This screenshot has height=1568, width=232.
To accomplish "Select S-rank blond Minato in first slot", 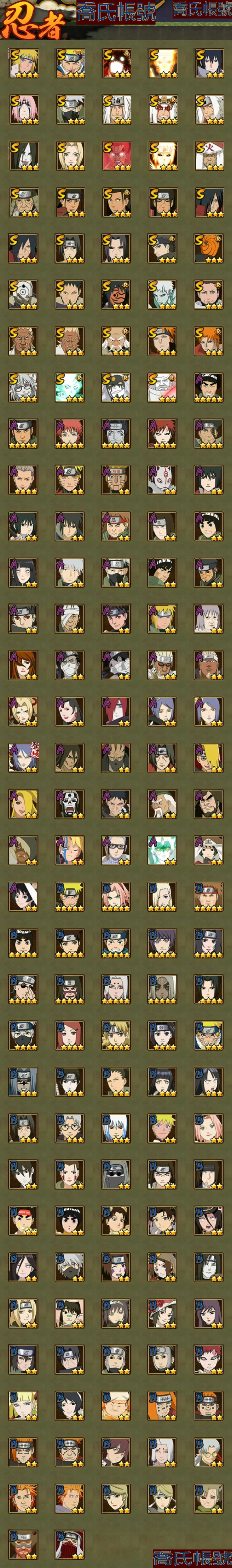I will [23, 63].
